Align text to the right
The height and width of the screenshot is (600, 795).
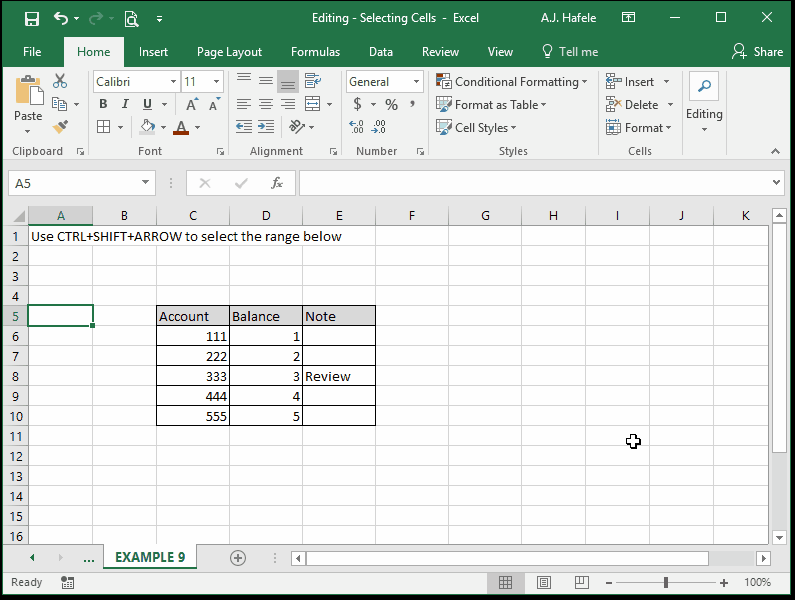(x=288, y=104)
